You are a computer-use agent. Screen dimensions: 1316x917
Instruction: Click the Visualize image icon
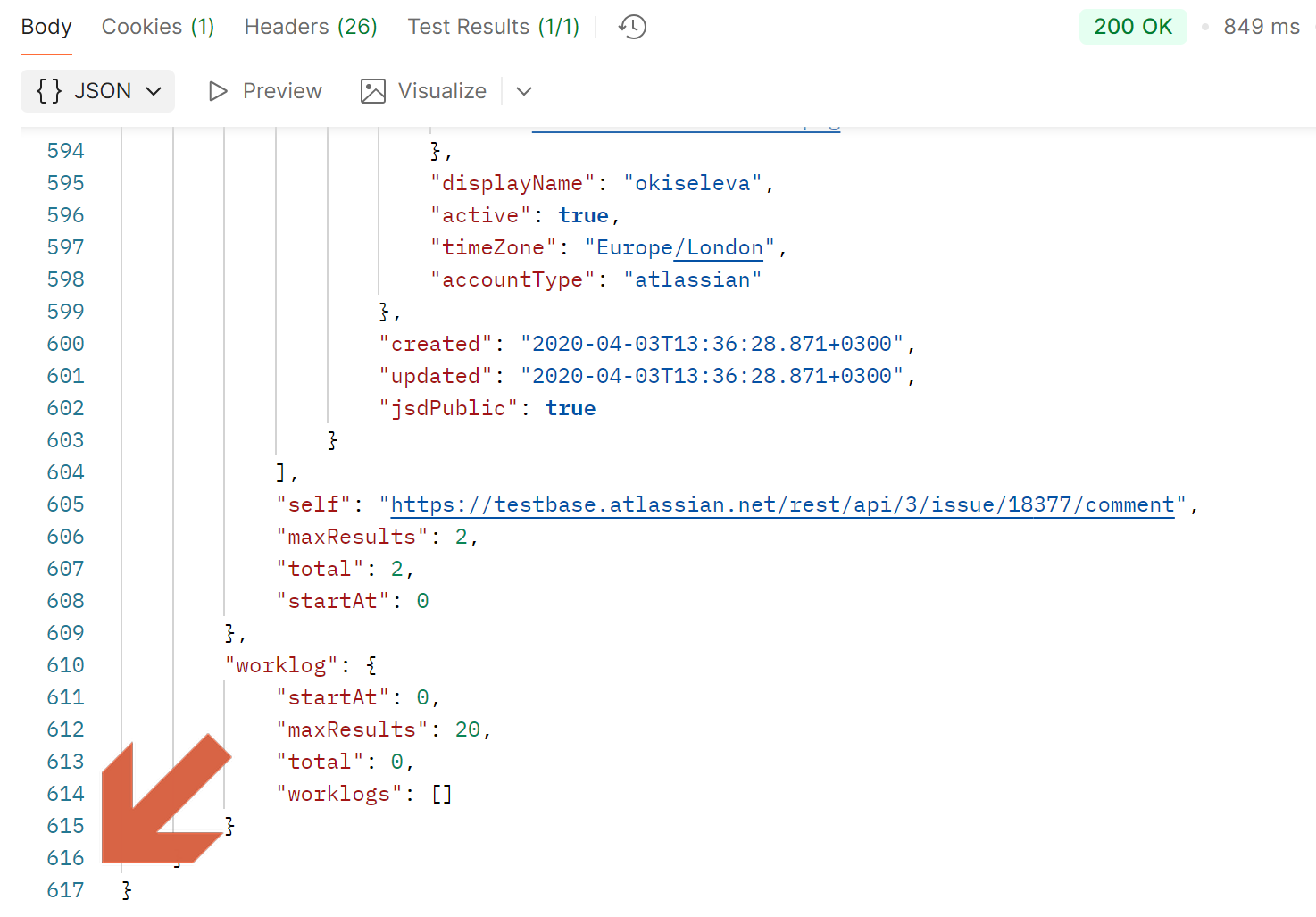(x=373, y=91)
